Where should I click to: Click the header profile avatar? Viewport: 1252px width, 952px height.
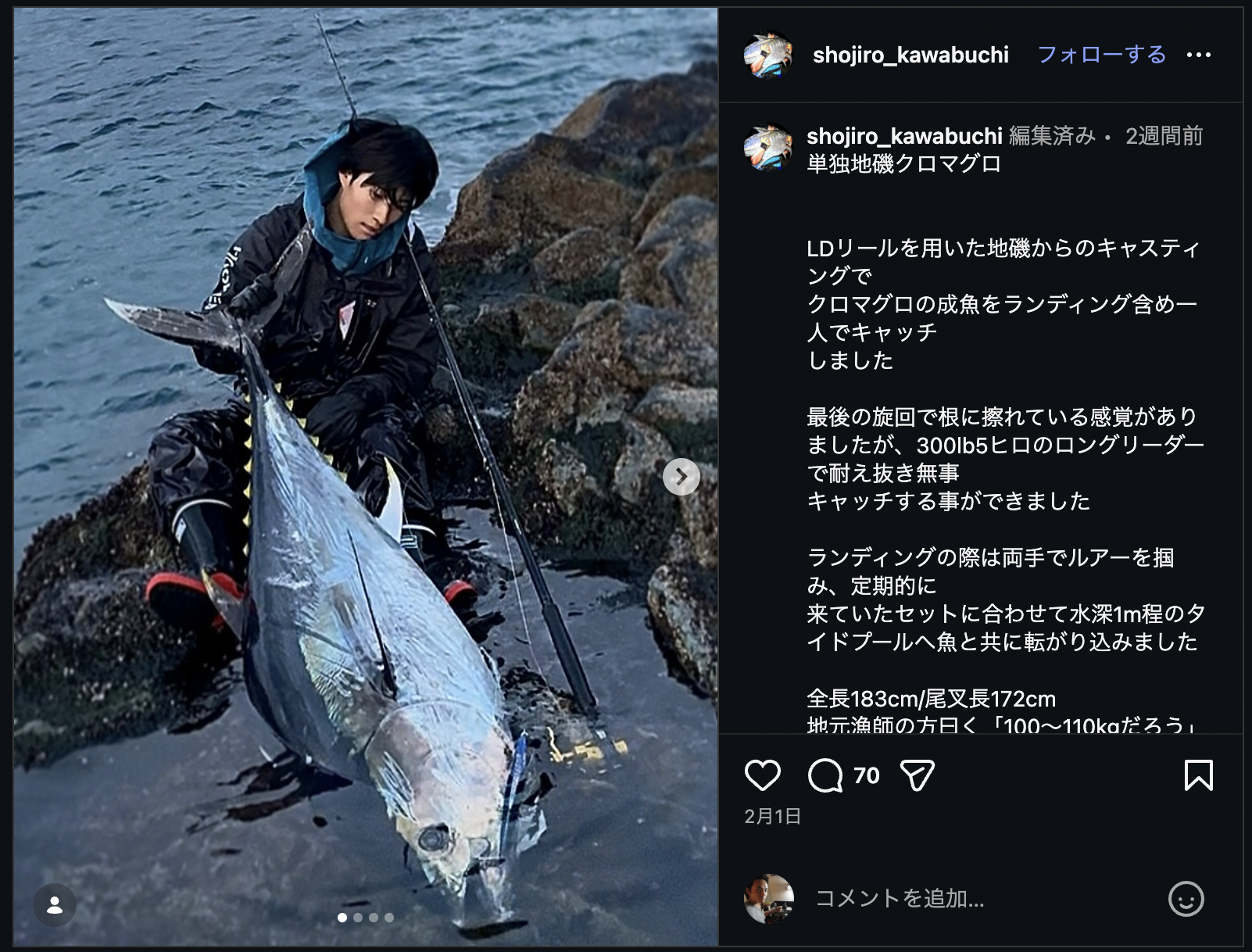pos(767,55)
